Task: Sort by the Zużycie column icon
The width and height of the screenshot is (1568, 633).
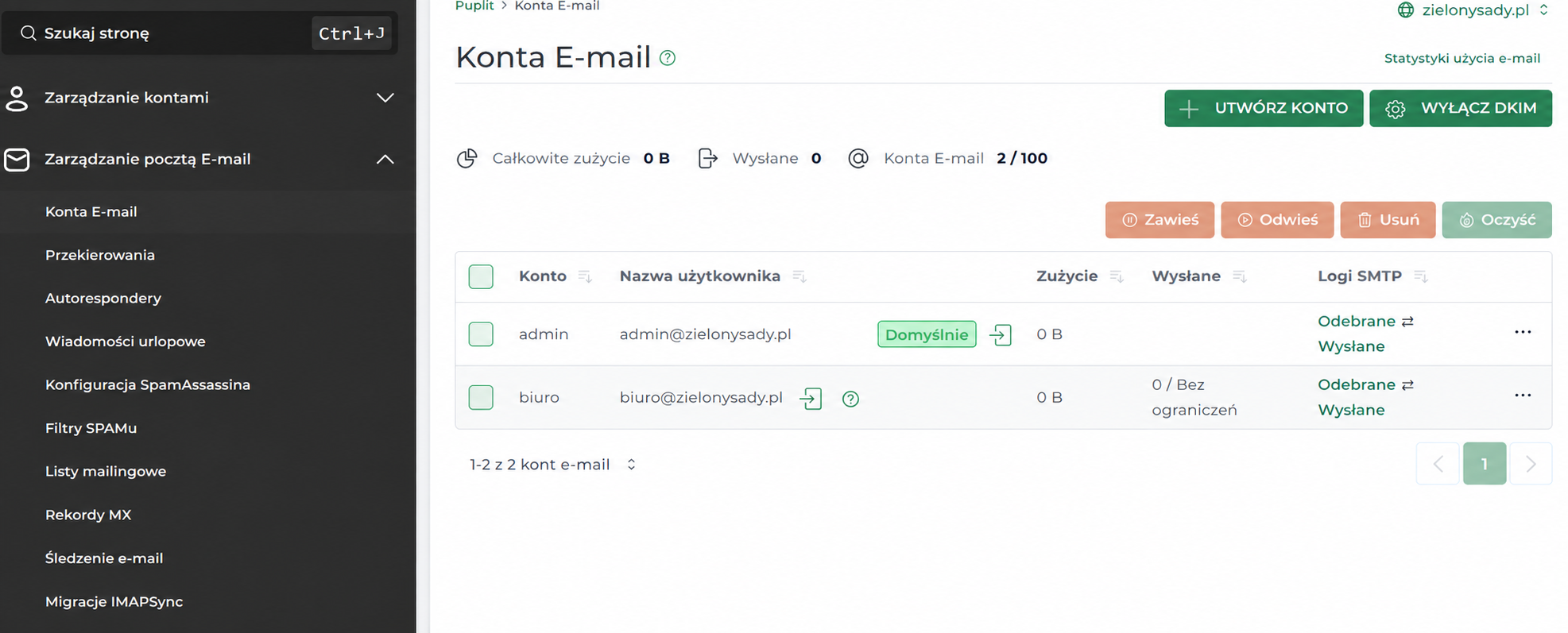Action: point(1117,276)
